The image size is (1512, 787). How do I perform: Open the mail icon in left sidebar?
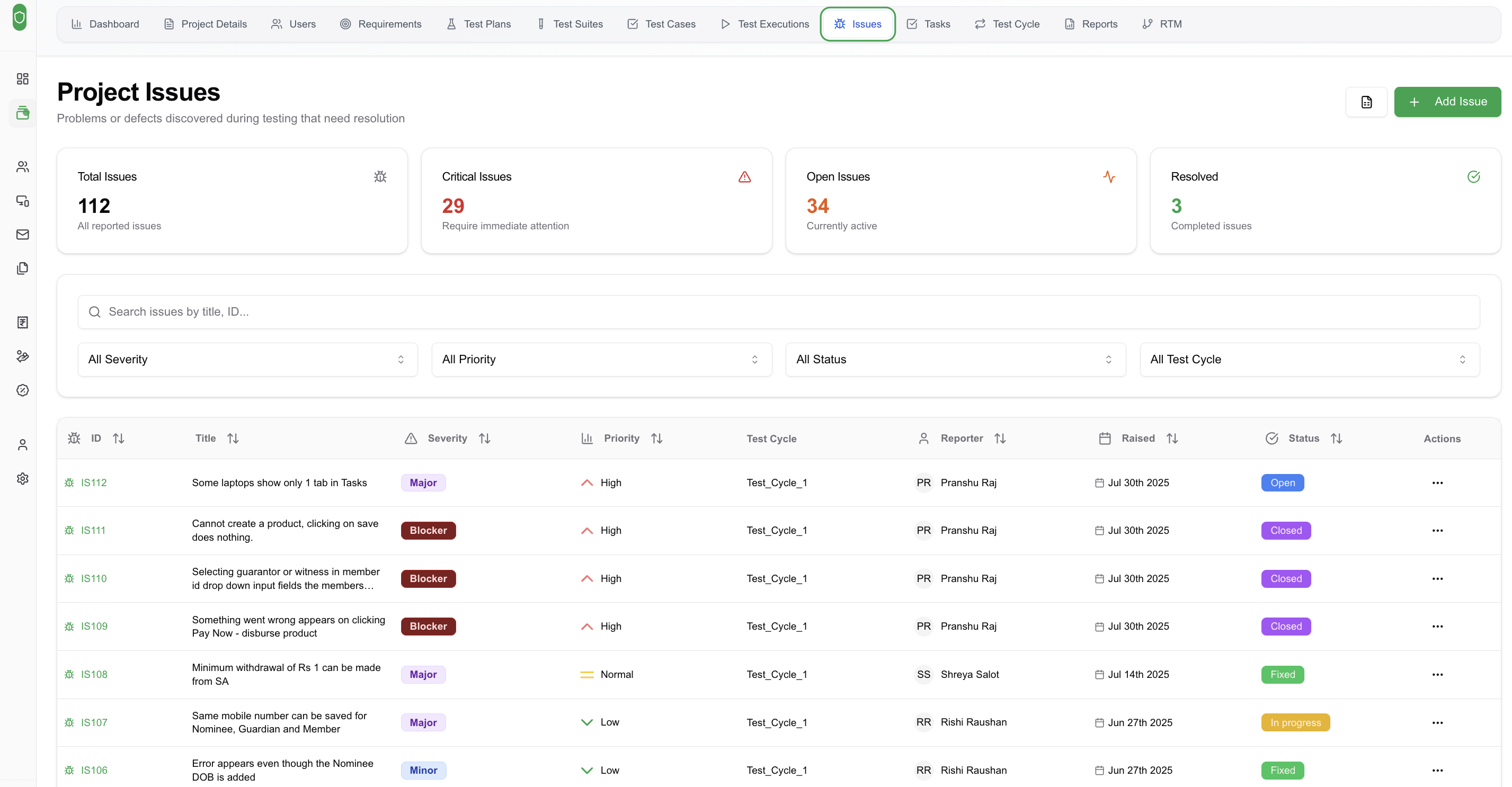click(22, 235)
